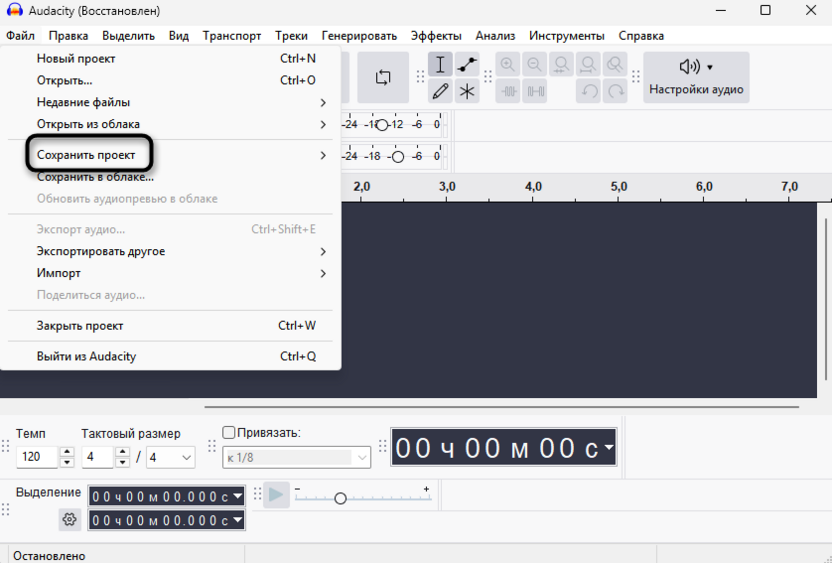Click Fit selection to width icon

click(561, 65)
